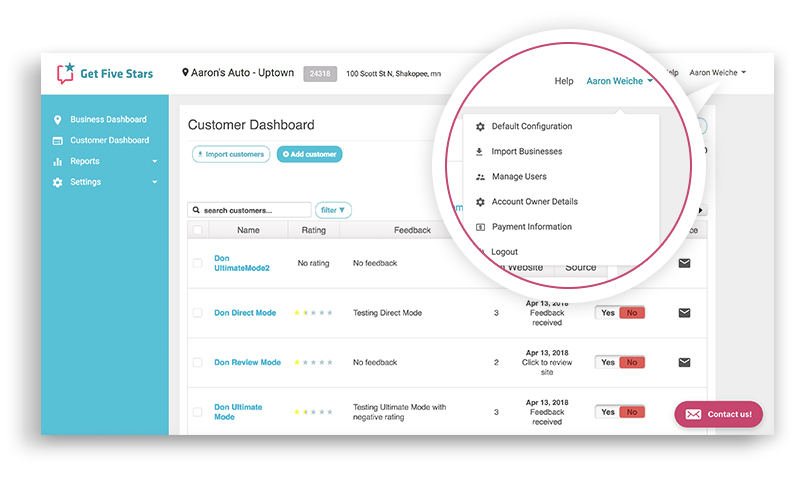The height and width of the screenshot is (497, 800).
Task: Open the Don Direct Mode customer link
Action: pos(245,313)
